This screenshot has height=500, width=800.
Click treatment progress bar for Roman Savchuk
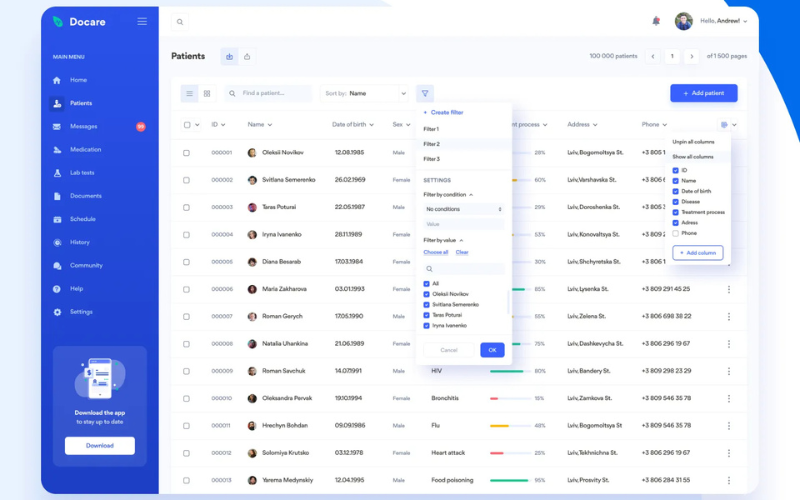508,371
